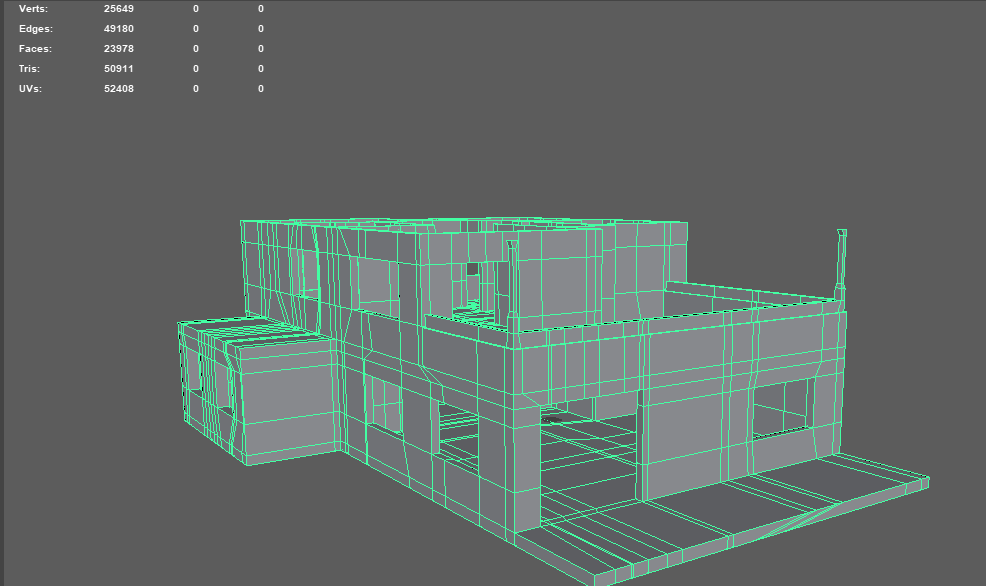The height and width of the screenshot is (586, 986).
Task: Click the edge count value 49180
Action: tap(120, 28)
